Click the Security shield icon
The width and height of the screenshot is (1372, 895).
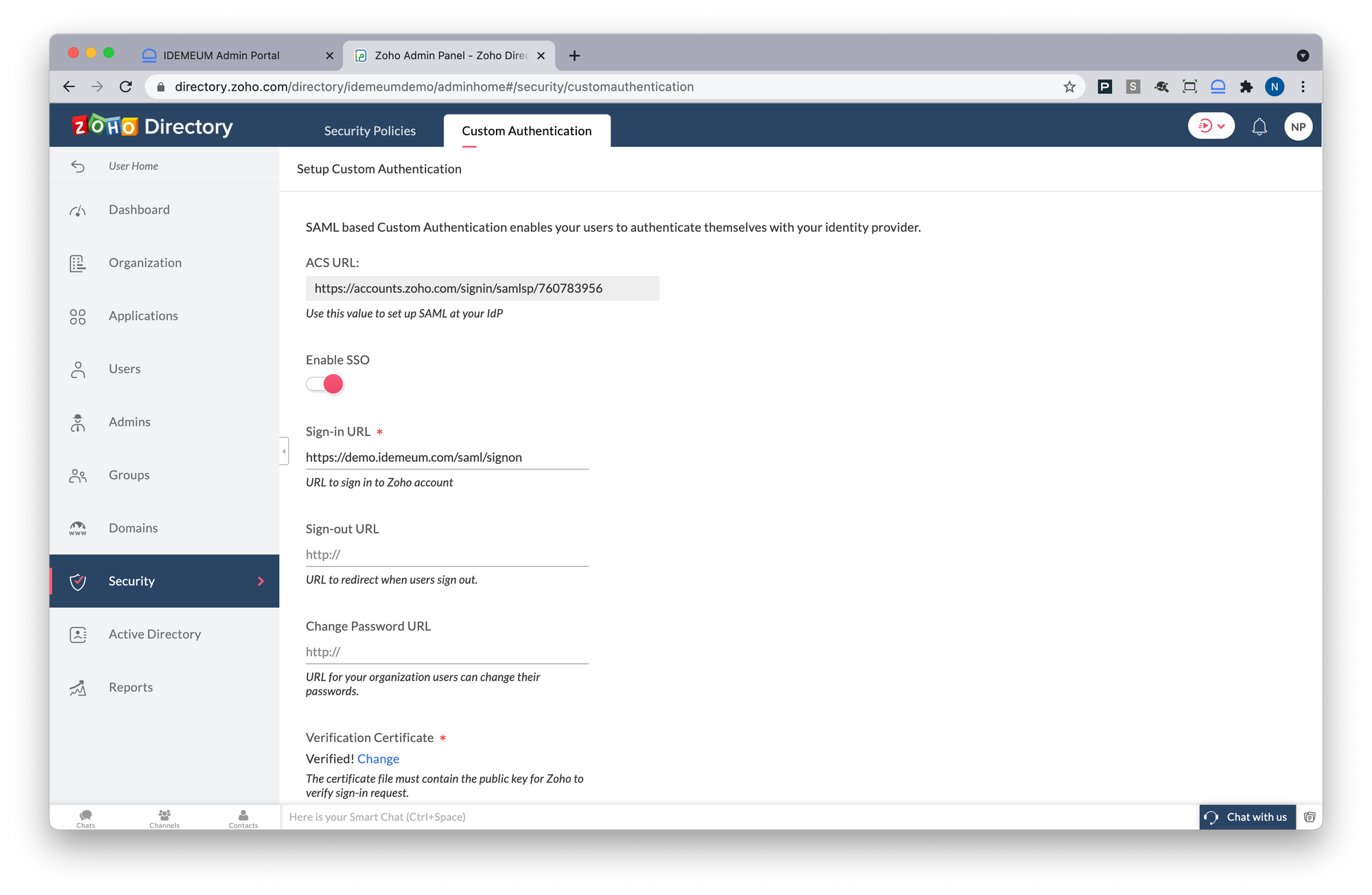78,581
